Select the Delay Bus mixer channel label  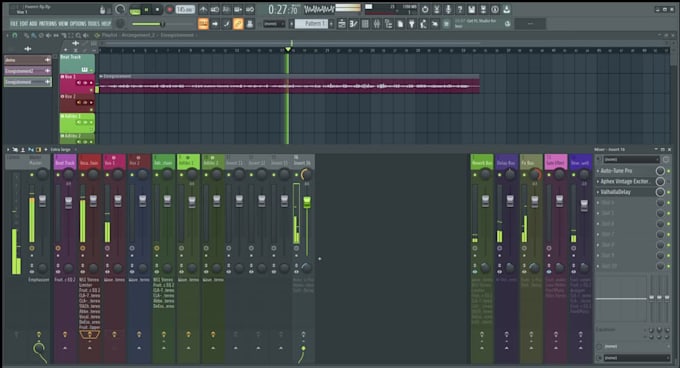pos(507,163)
